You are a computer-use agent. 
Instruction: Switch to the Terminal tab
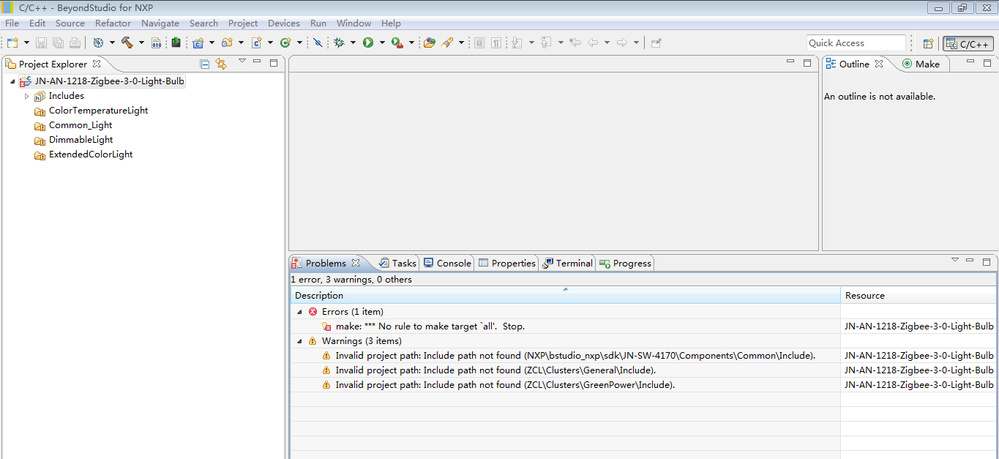click(568, 263)
